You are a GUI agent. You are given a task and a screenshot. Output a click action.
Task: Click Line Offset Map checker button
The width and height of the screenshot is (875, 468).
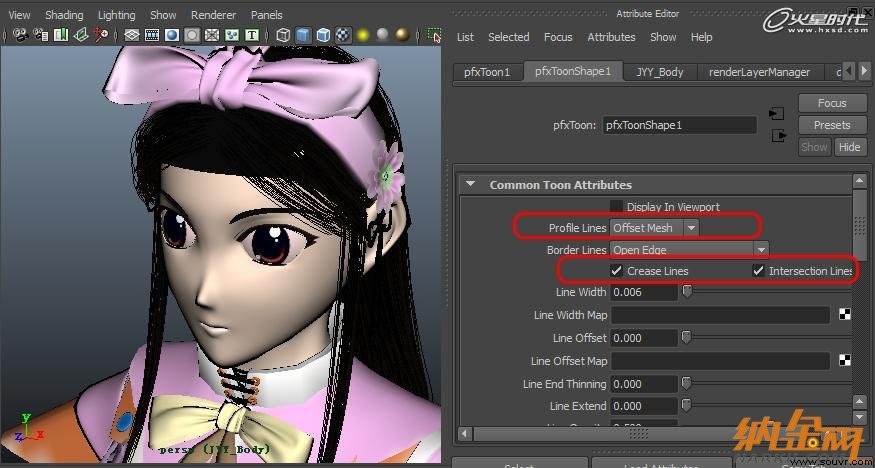tap(845, 360)
